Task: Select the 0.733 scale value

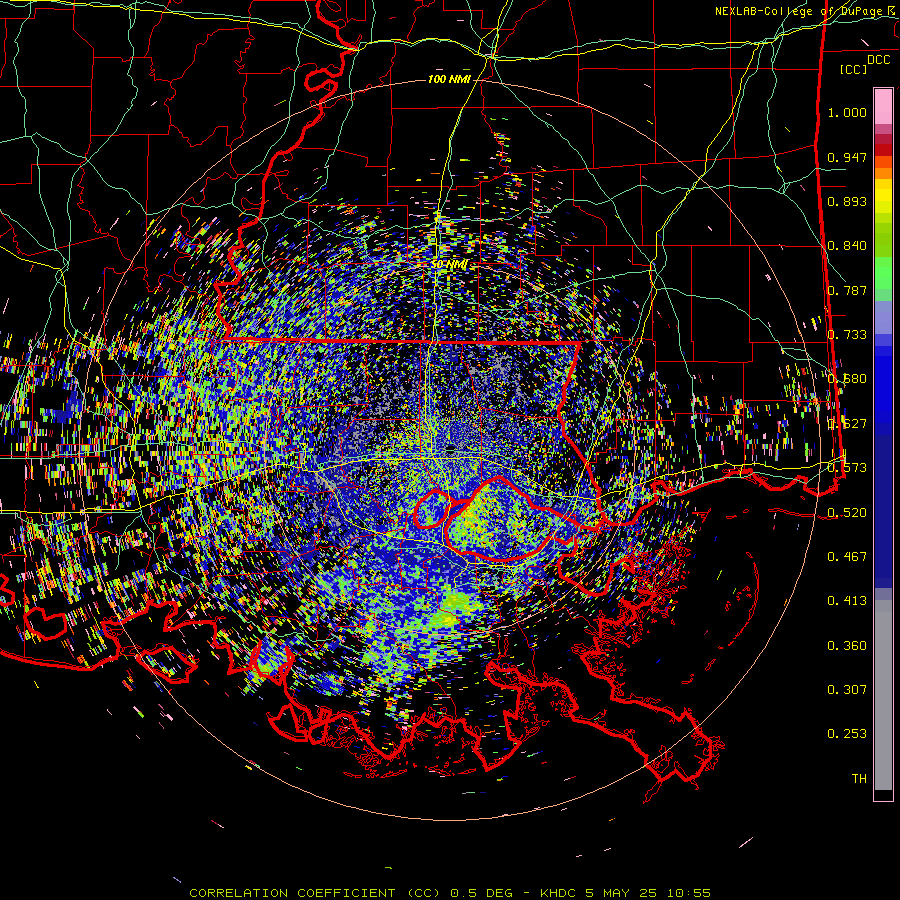Action: click(847, 335)
